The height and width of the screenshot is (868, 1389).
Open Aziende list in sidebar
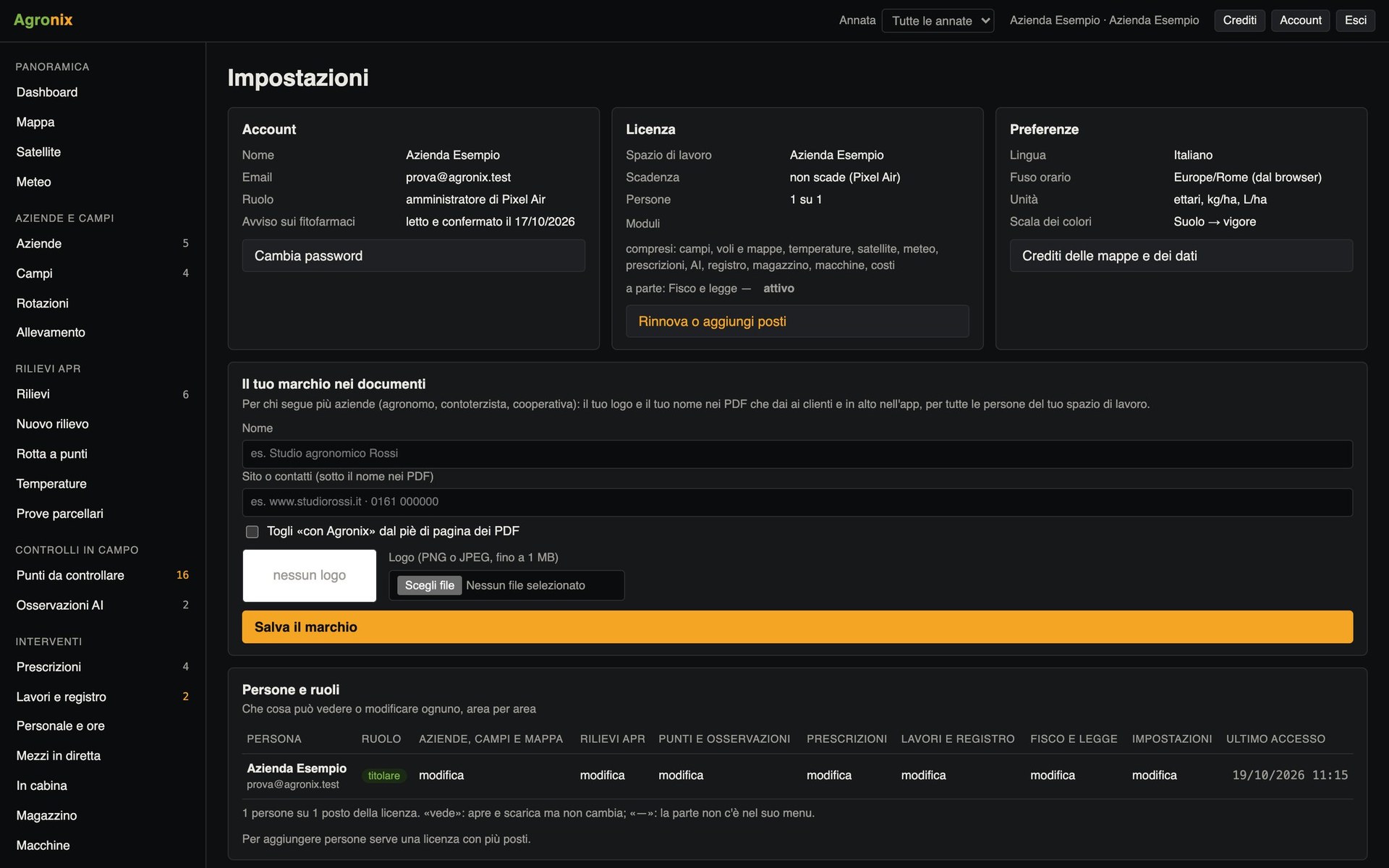click(x=102, y=244)
